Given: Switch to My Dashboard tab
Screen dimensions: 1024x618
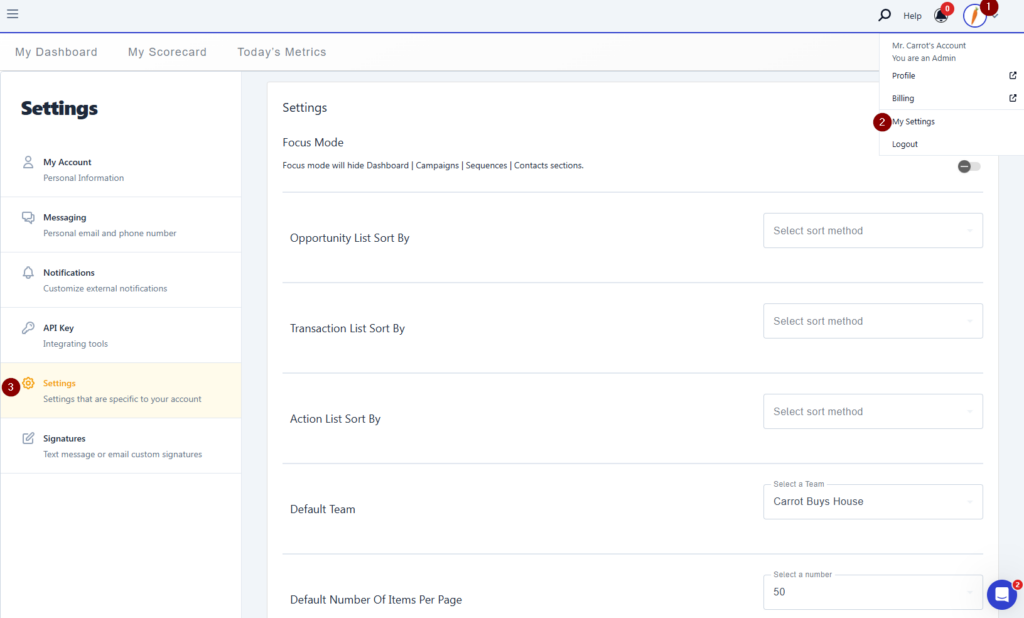Looking at the screenshot, I should pos(56,52).
